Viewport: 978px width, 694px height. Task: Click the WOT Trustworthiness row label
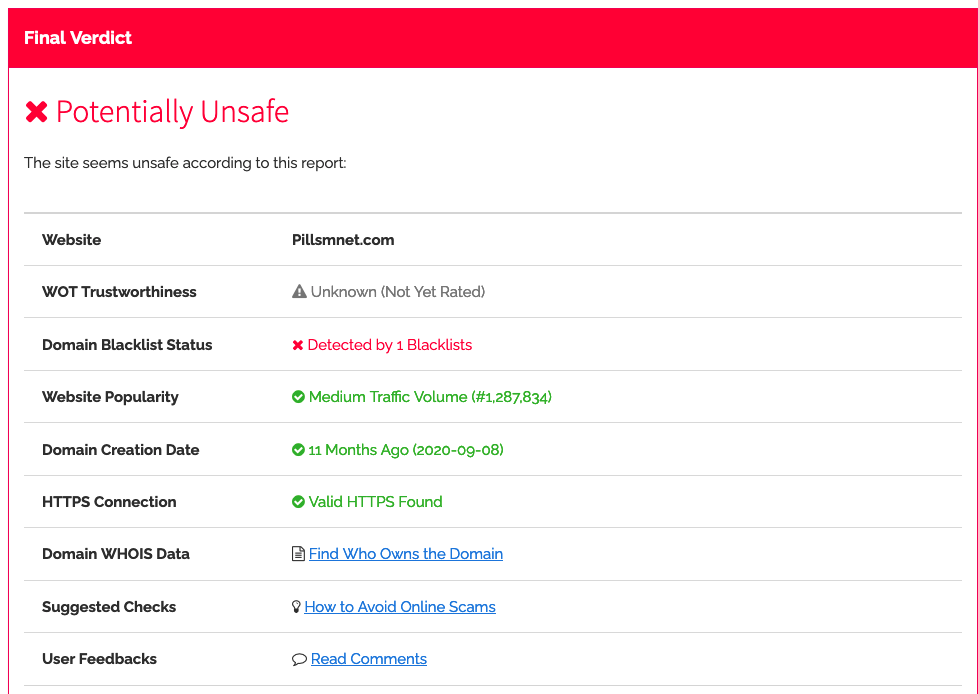point(119,292)
